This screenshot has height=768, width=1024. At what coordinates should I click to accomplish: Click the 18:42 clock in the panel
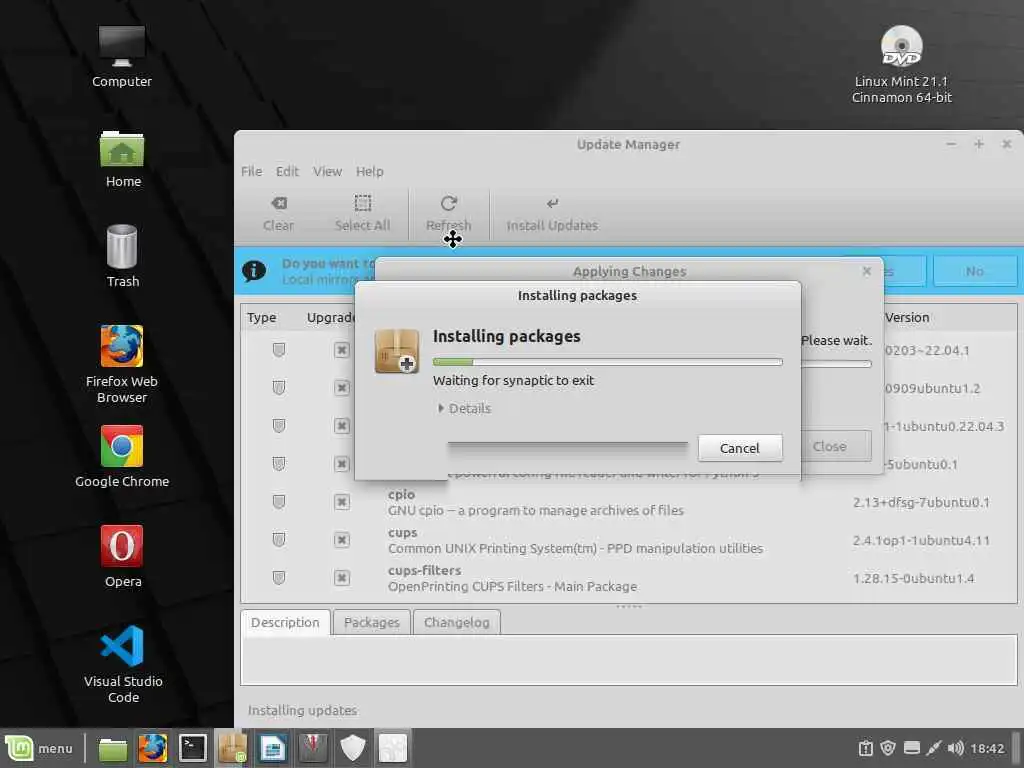pyautogui.click(x=987, y=748)
